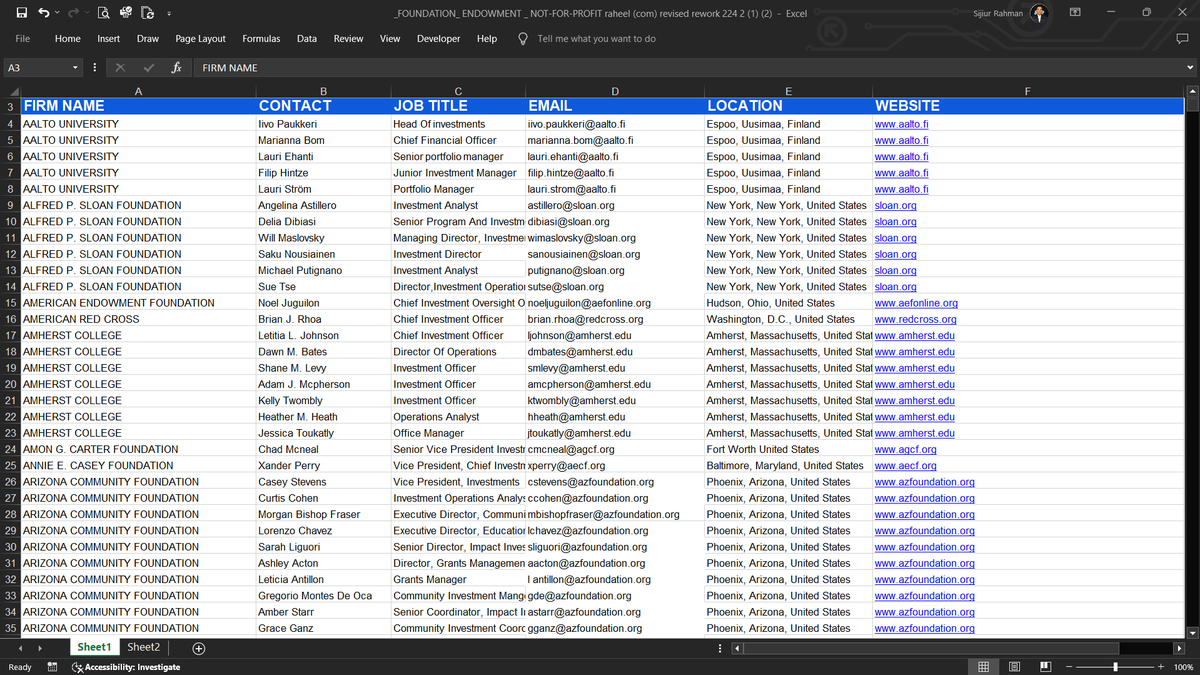Open the Developer ribbon tab
The height and width of the screenshot is (675, 1200).
(x=439, y=39)
